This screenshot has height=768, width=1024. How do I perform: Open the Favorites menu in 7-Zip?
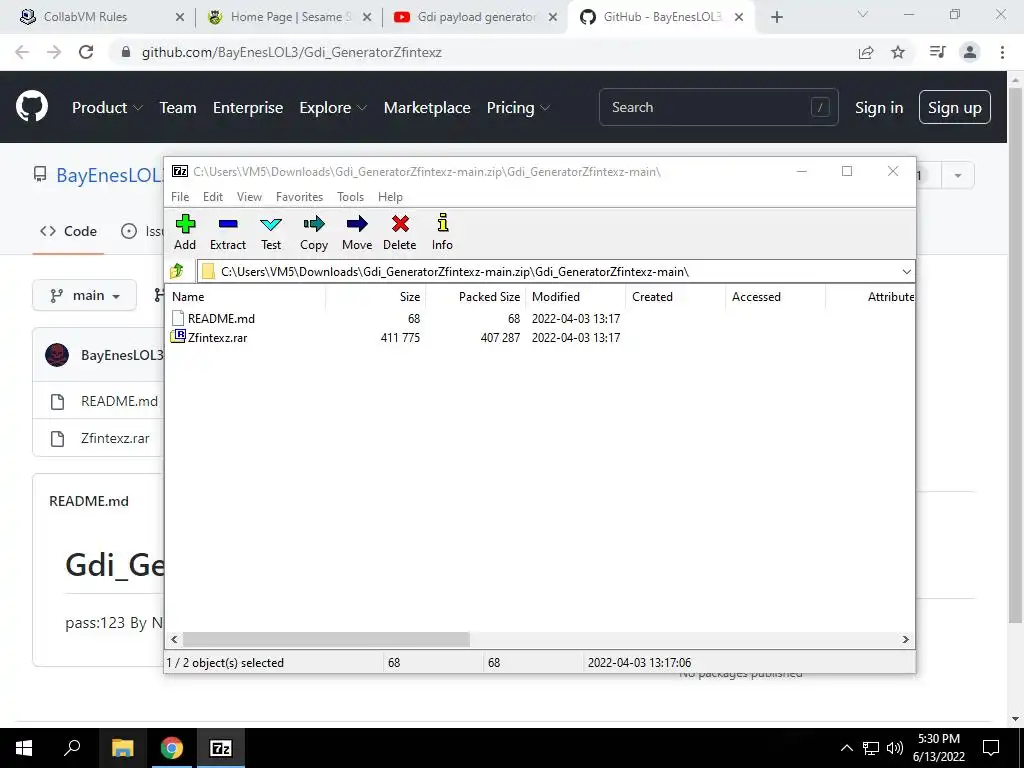click(300, 197)
